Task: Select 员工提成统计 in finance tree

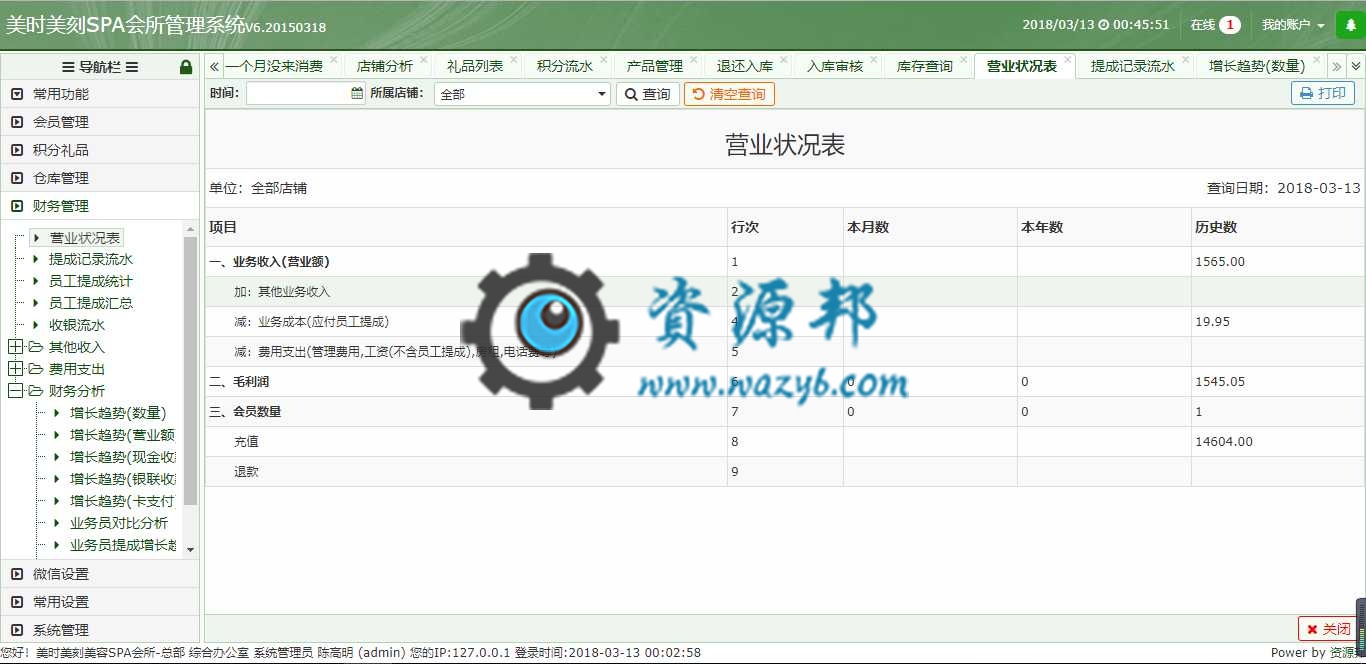Action: (91, 281)
